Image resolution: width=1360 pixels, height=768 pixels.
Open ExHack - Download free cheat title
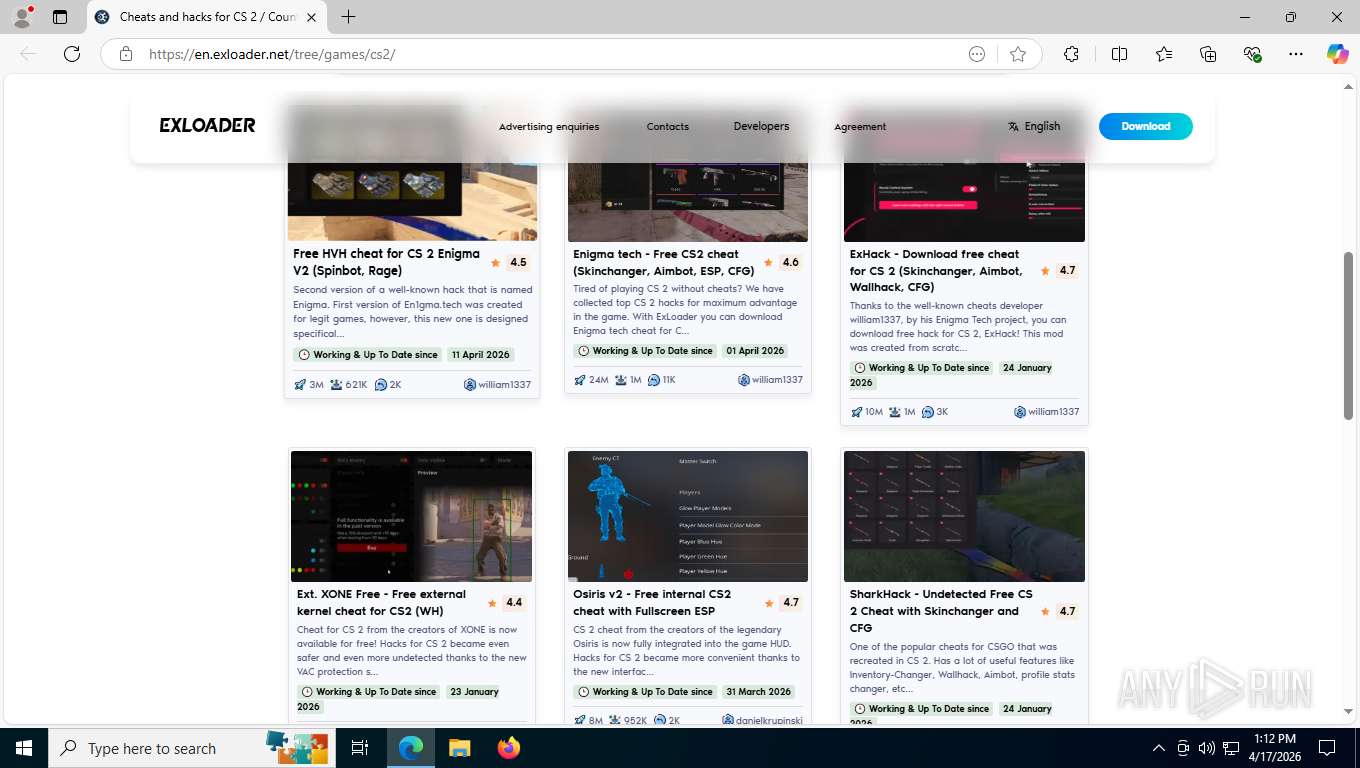point(937,270)
